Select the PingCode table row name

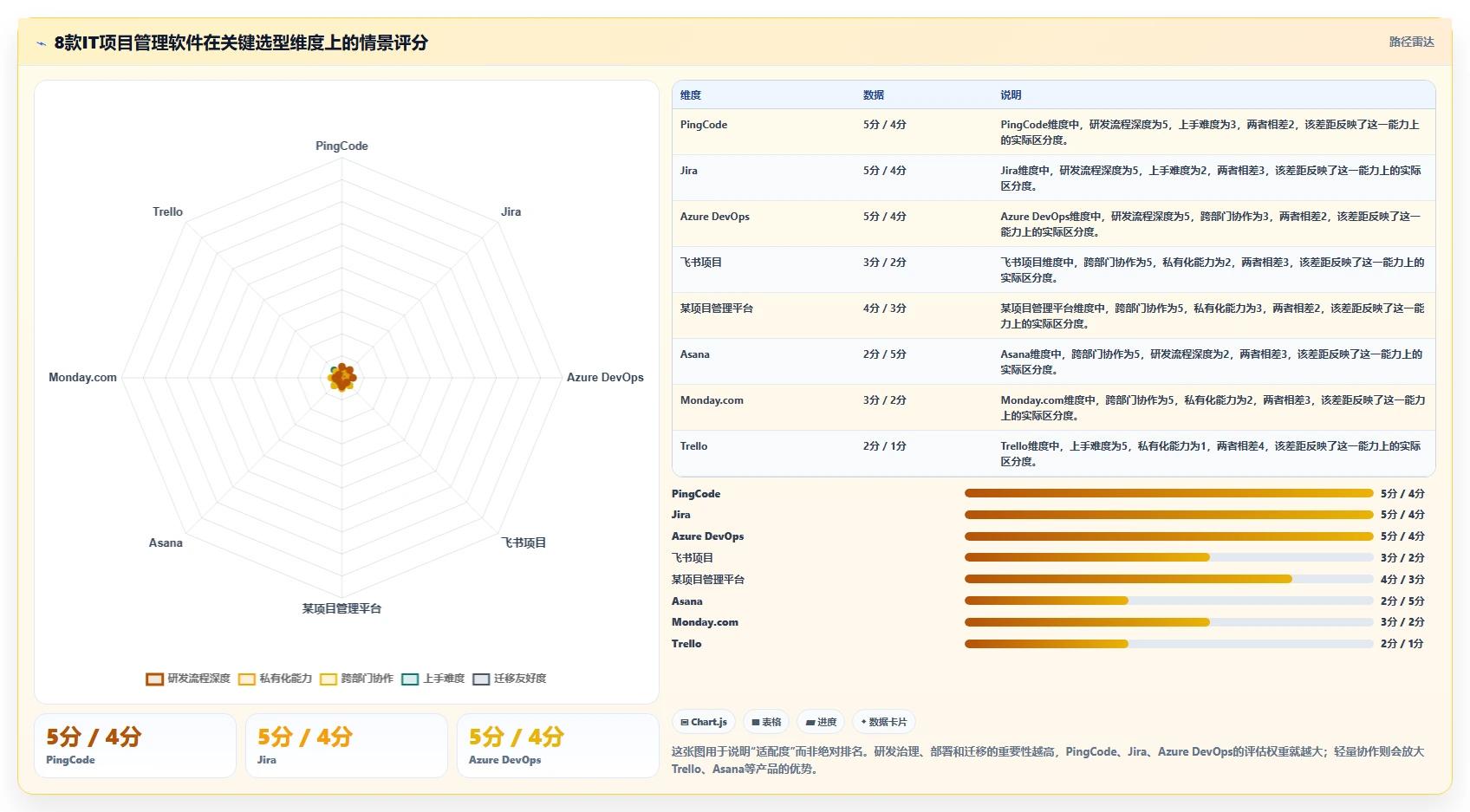click(x=704, y=125)
